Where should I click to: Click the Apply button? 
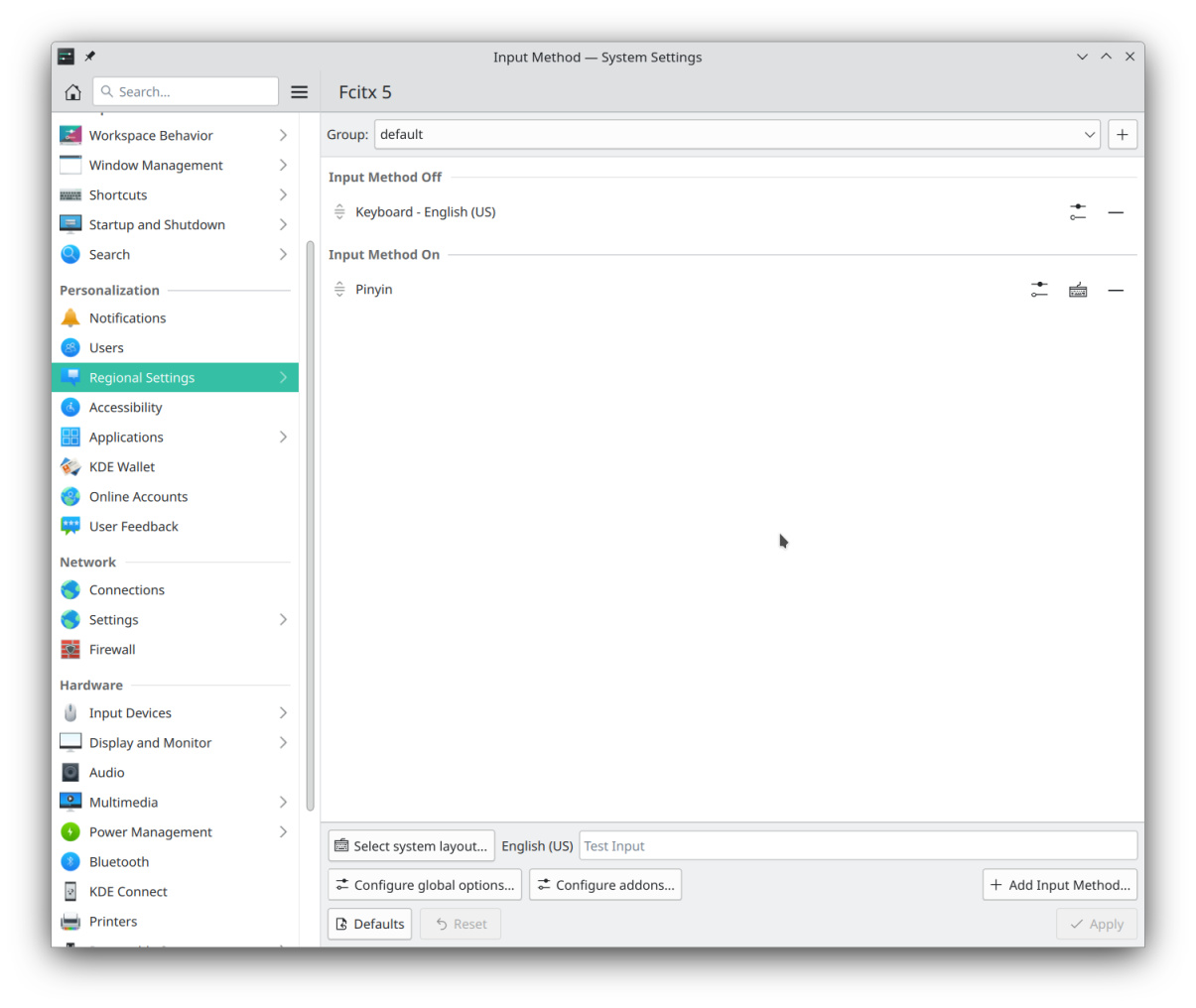click(x=1097, y=924)
